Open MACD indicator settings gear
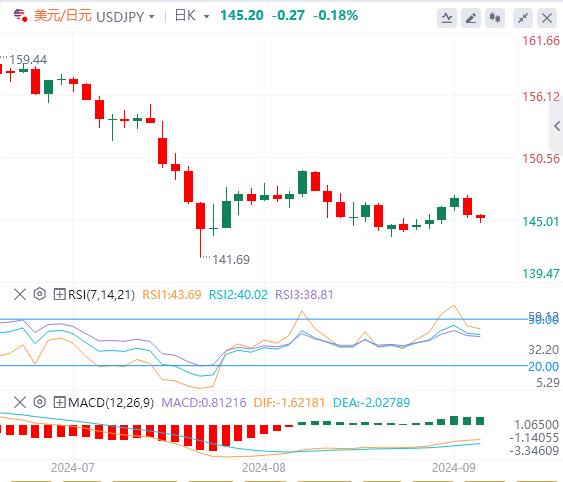The image size is (563, 482). [x=39, y=402]
